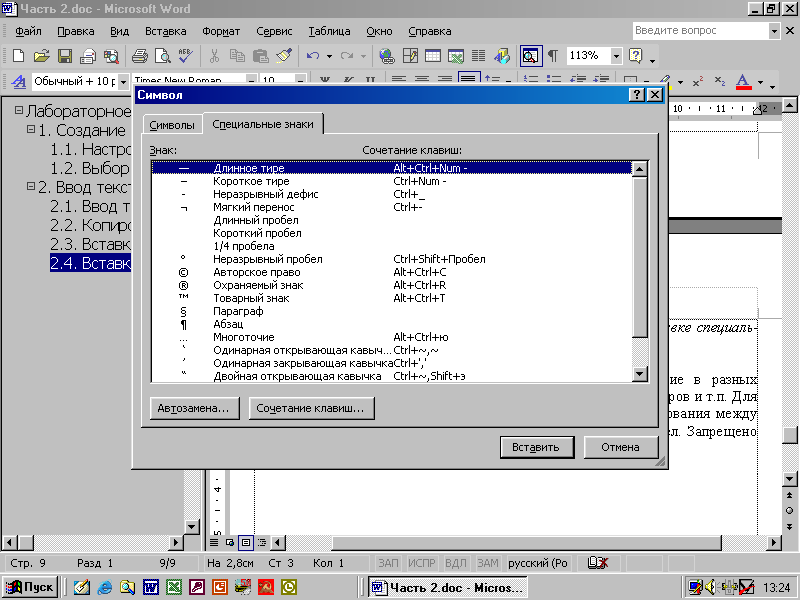Screen dimensions: 800x600
Task: Select Многоточие list entry
Action: [391, 337]
